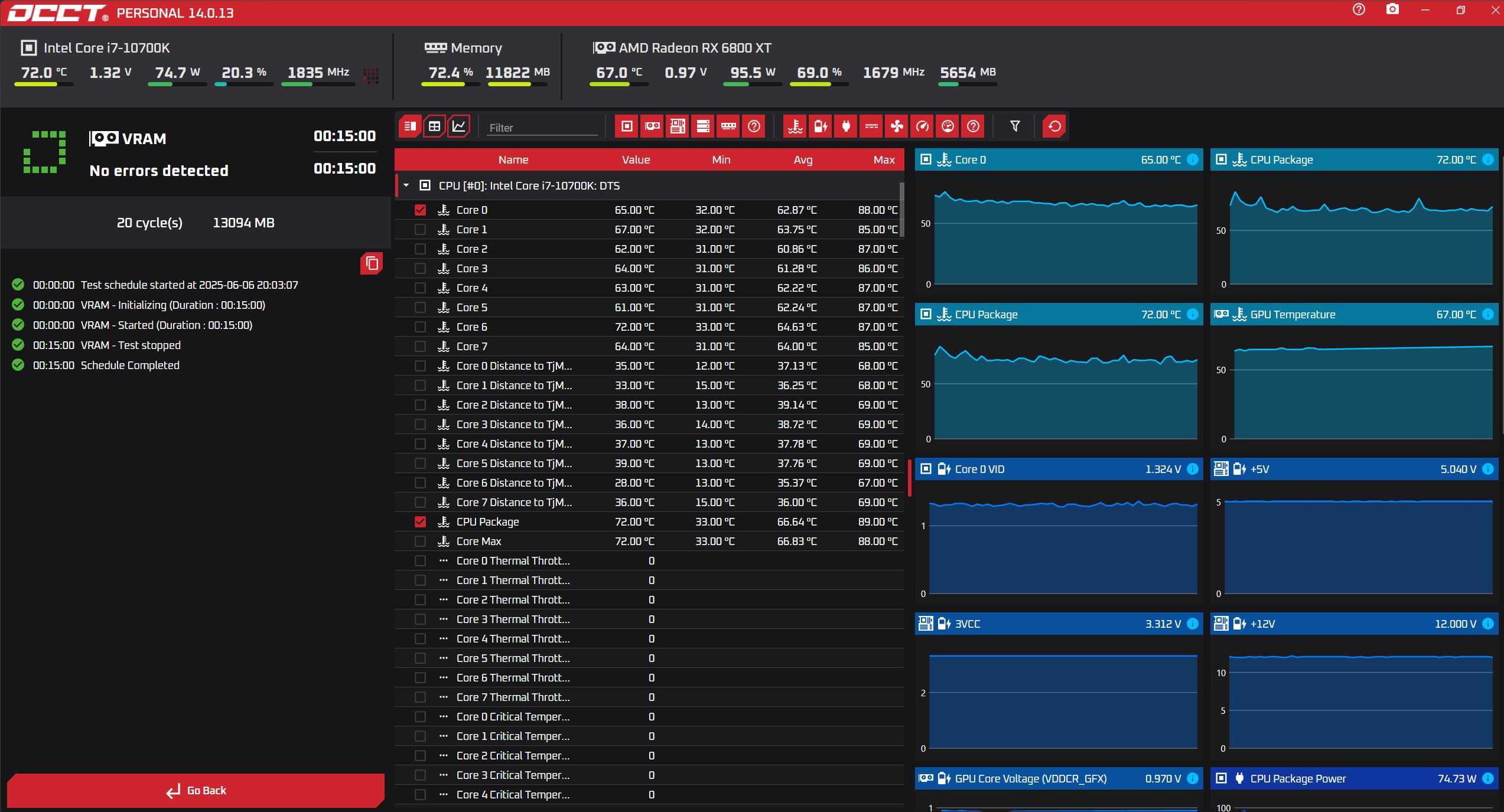Check the Core 2 sensor checkbox
This screenshot has width=1504, height=812.
pyautogui.click(x=420, y=249)
